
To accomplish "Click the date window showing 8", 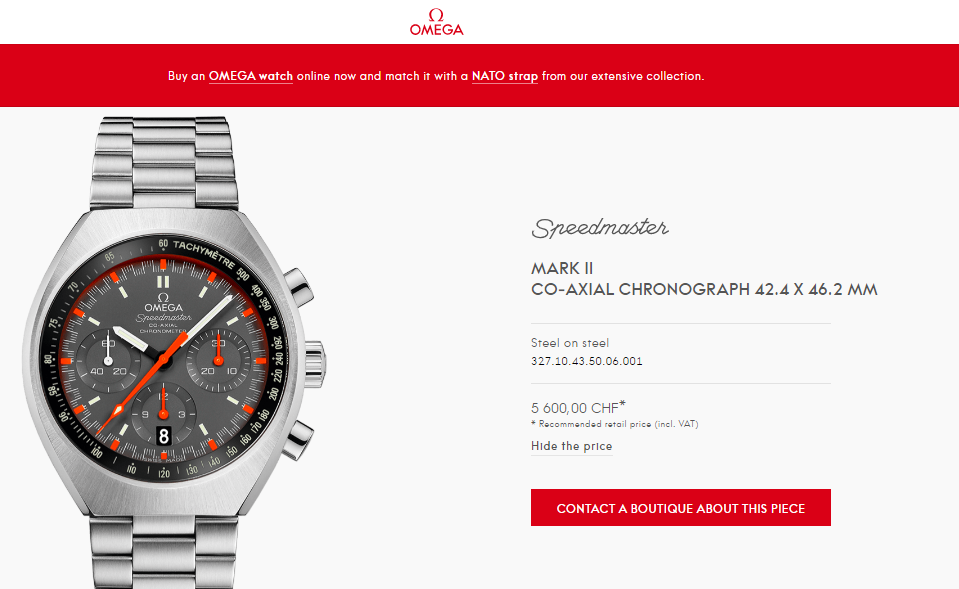I will click(163, 435).
